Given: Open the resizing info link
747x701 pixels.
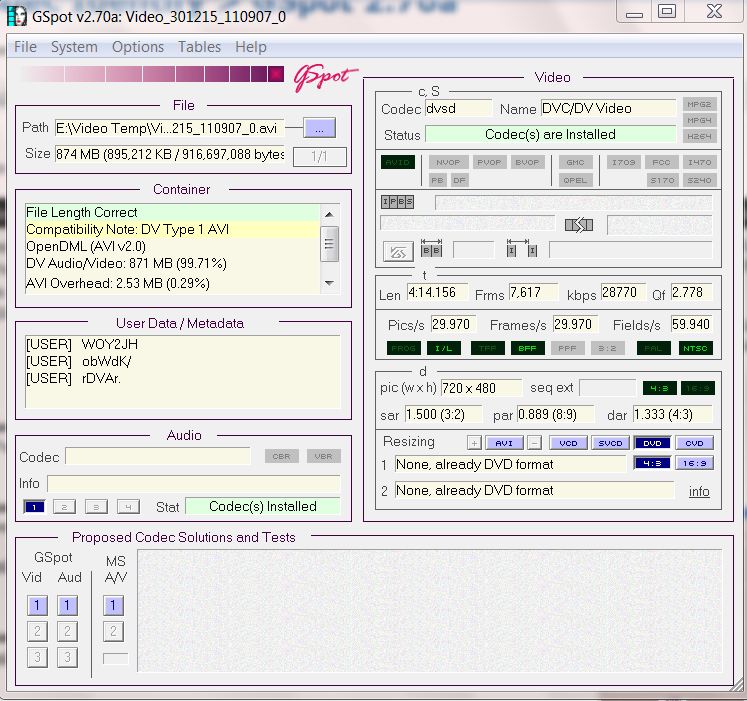Looking at the screenshot, I should tap(699, 491).
